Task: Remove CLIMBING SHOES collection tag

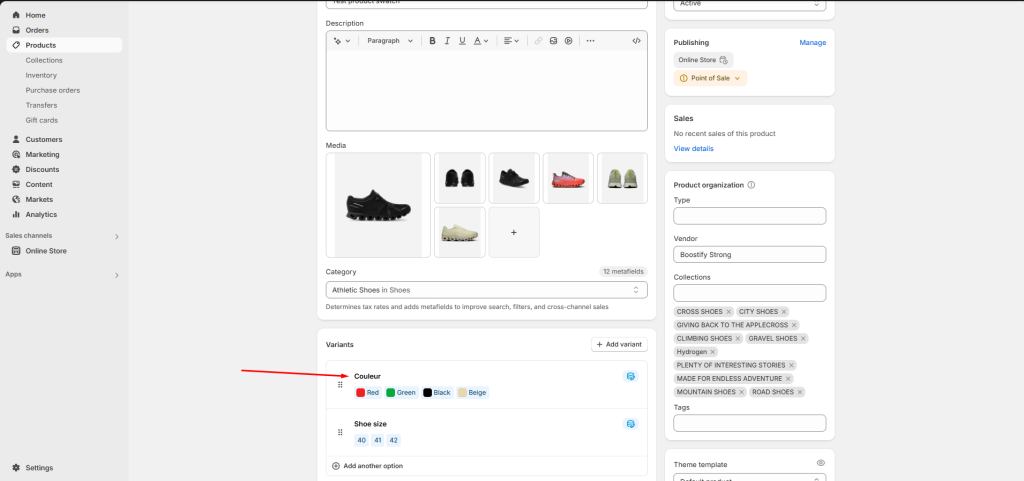Action: click(x=738, y=339)
